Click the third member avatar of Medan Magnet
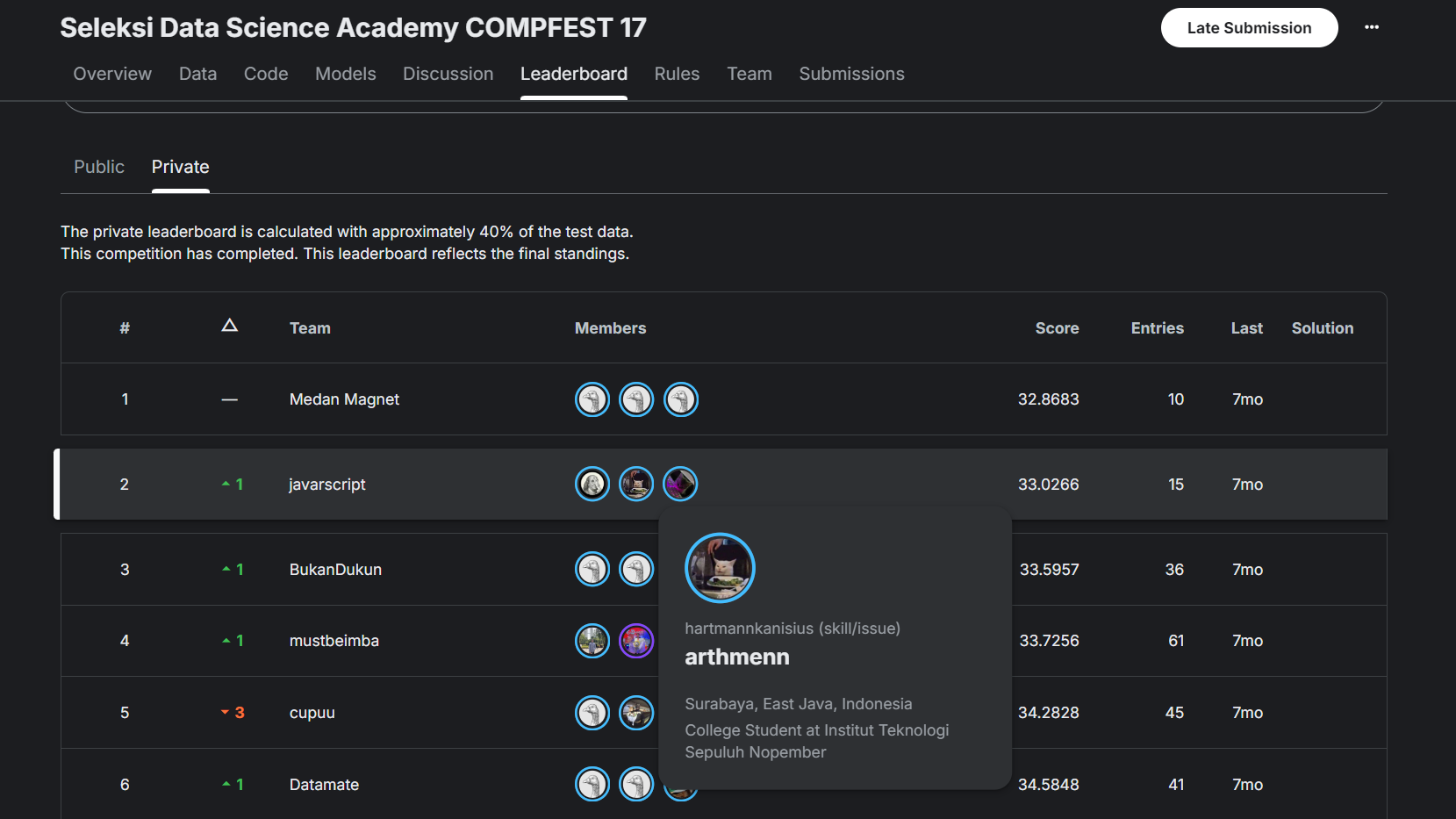This screenshot has height=819, width=1456. click(680, 399)
